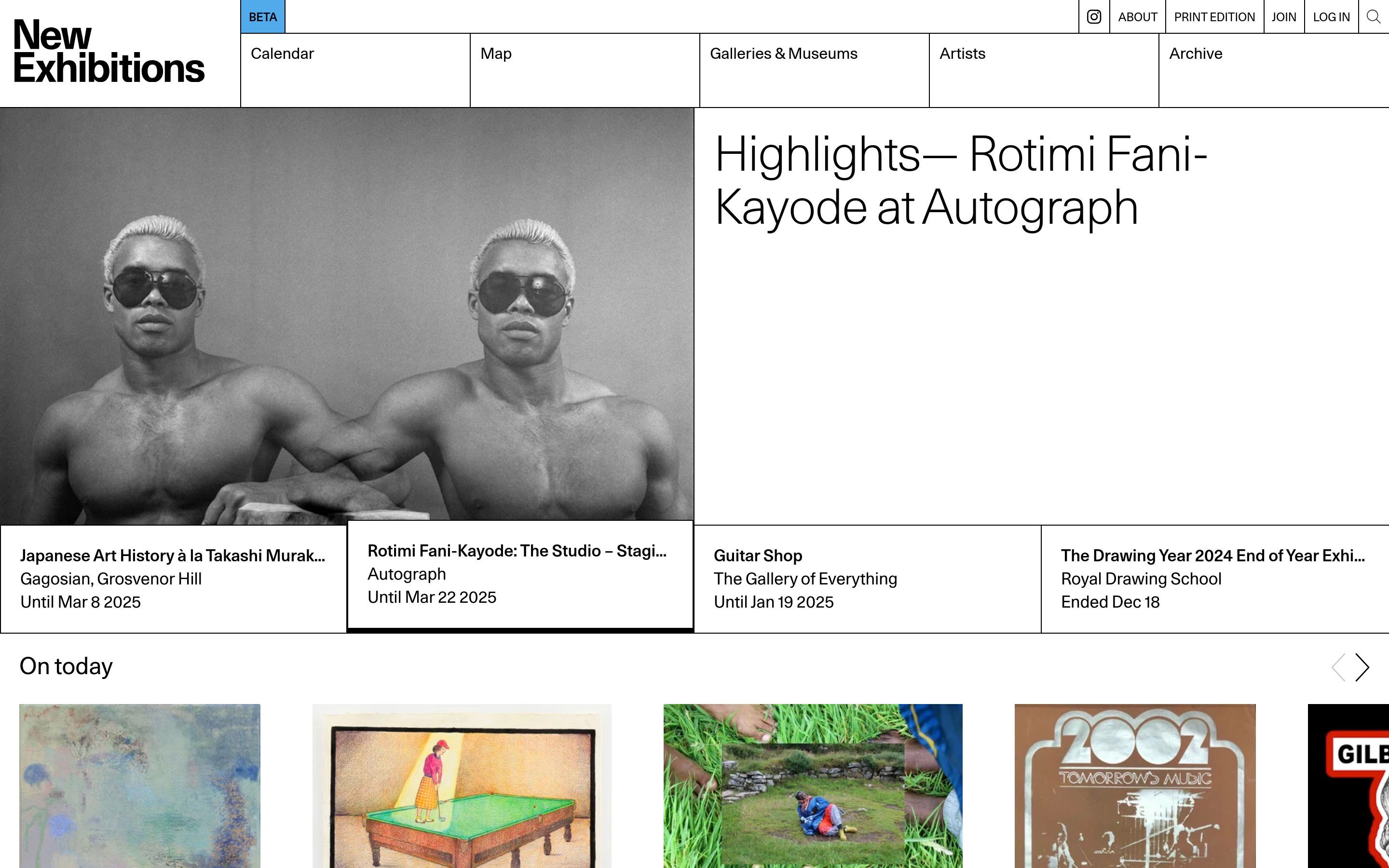
Task: Go to Galleries & Museums
Action: 815,70
